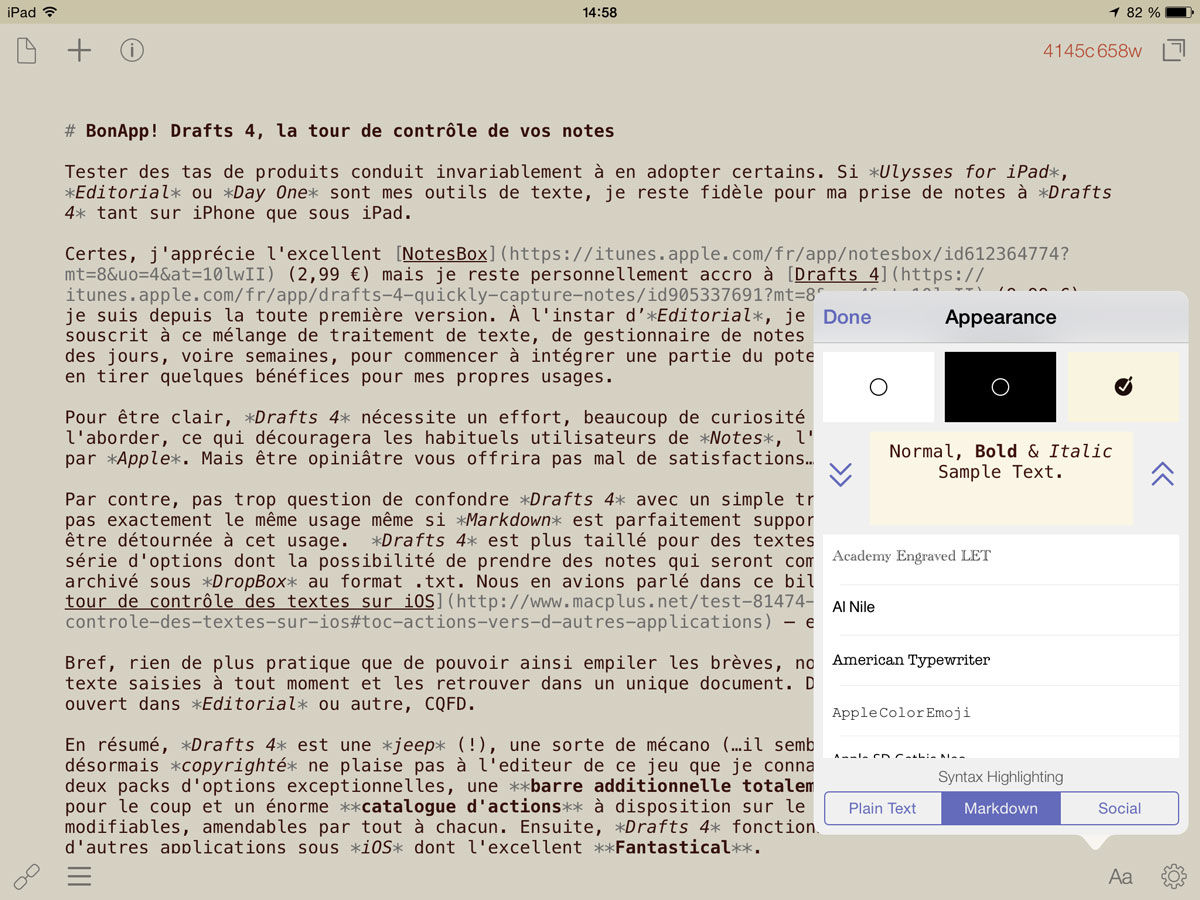Decrease font size with down chevrons
This screenshot has width=1200, height=900.
coord(841,474)
